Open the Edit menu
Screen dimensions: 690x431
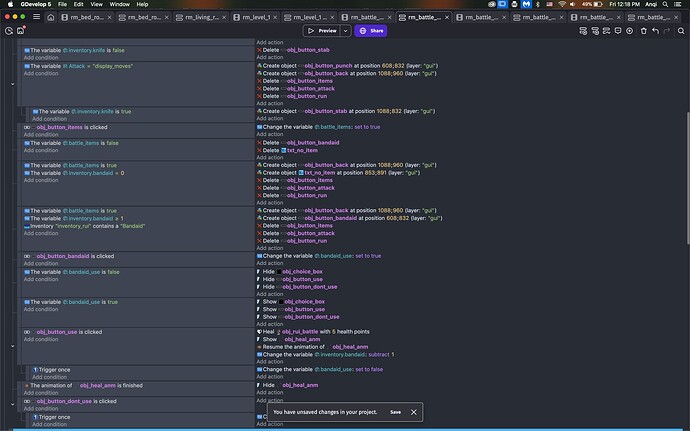(x=78, y=4)
